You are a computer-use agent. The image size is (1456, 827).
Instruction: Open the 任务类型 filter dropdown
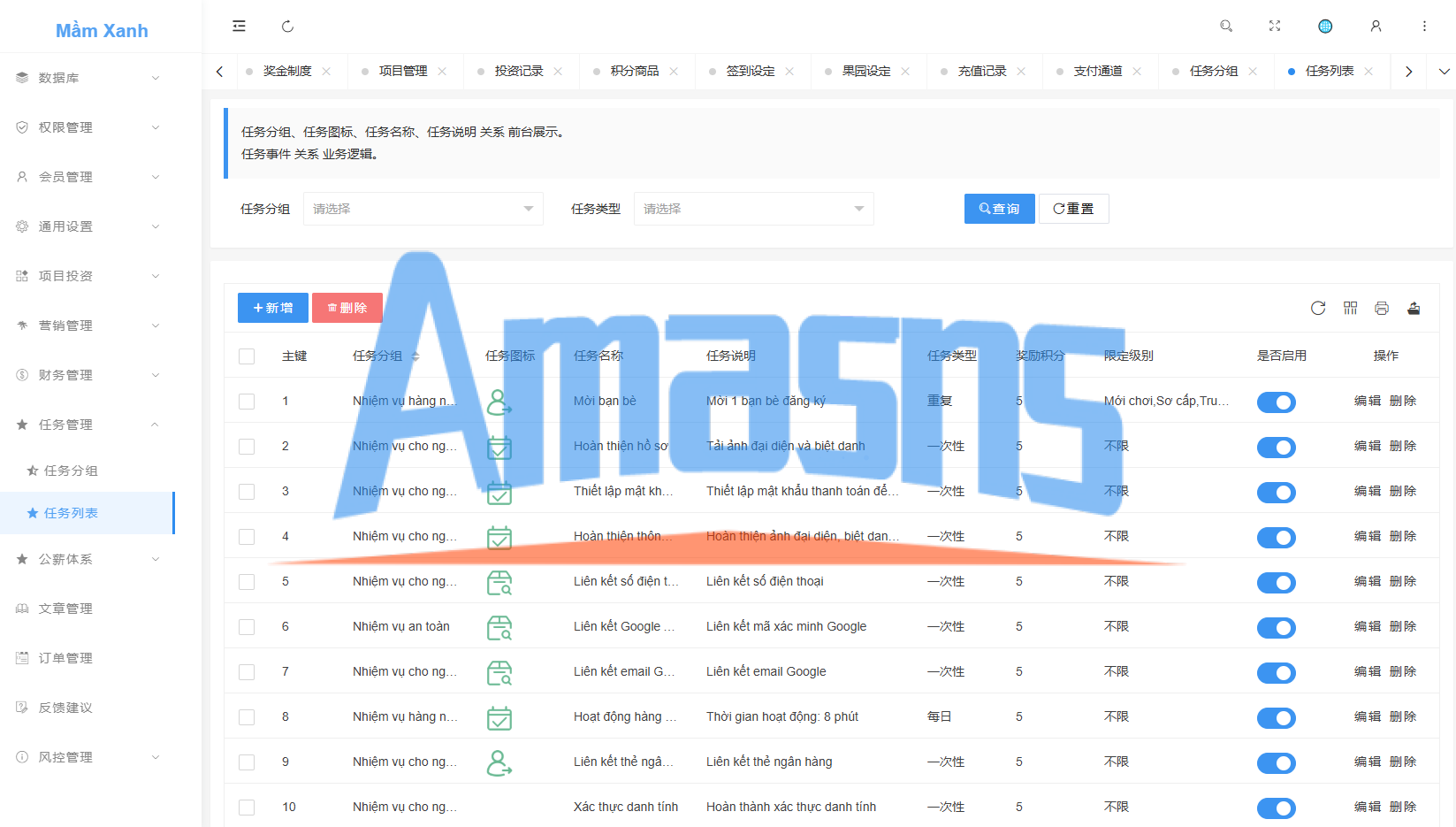(x=754, y=209)
